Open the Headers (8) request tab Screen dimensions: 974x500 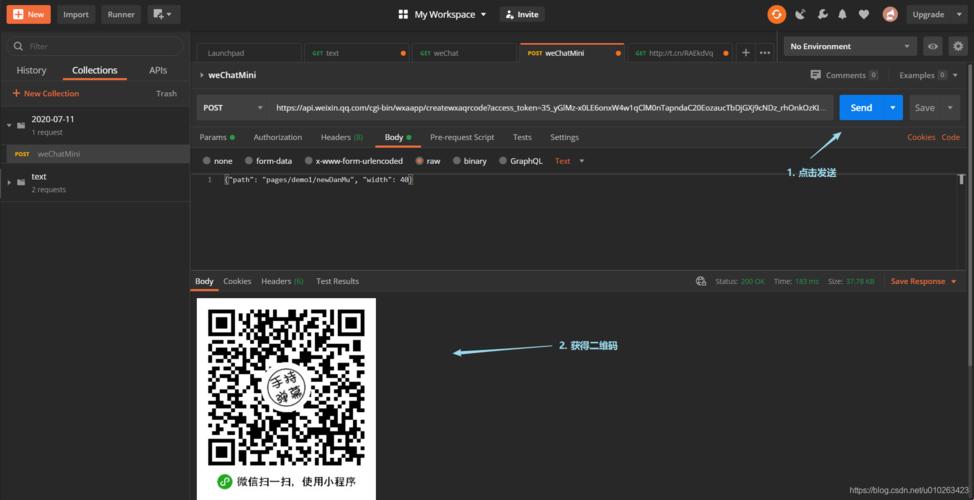click(x=342, y=137)
